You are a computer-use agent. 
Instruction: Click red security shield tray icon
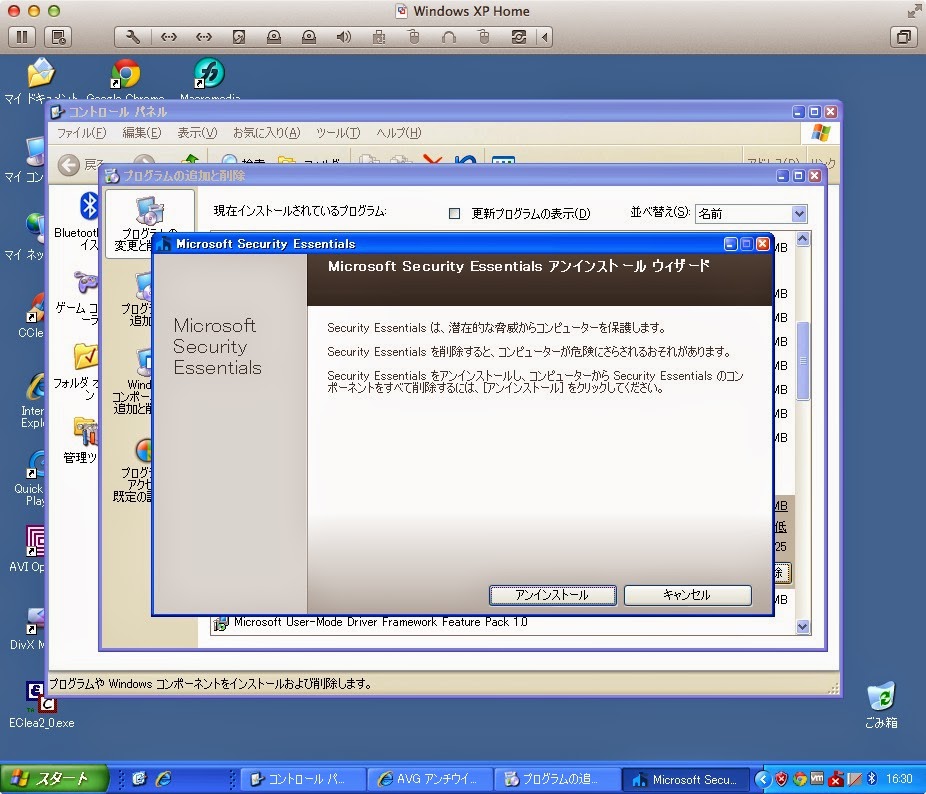coord(781,779)
